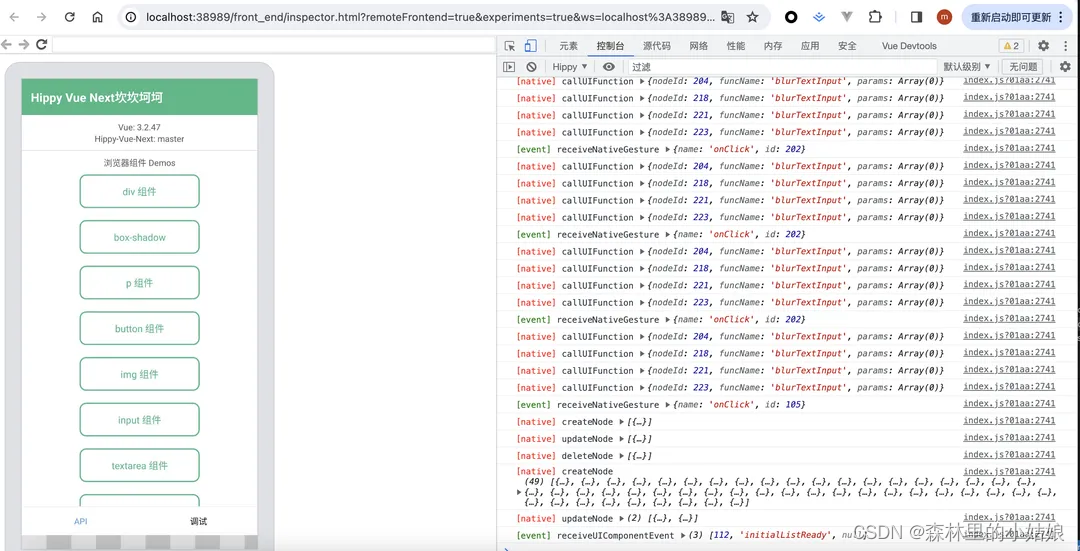This screenshot has height=551, width=1080.
Task: Expand the onClick id 105 object
Action: point(667,405)
